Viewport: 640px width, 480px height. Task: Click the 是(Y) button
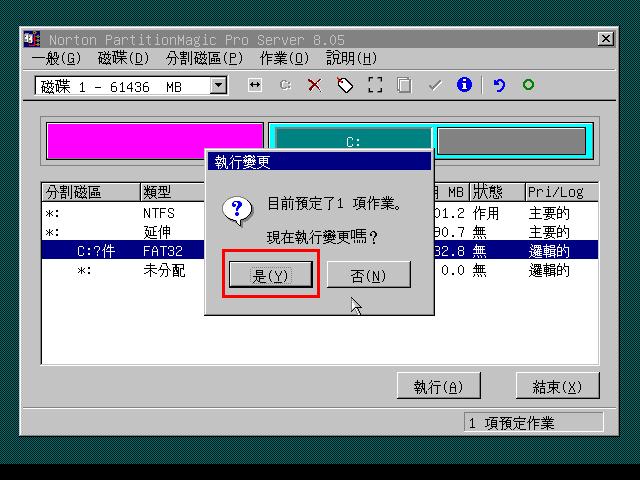coord(271,275)
